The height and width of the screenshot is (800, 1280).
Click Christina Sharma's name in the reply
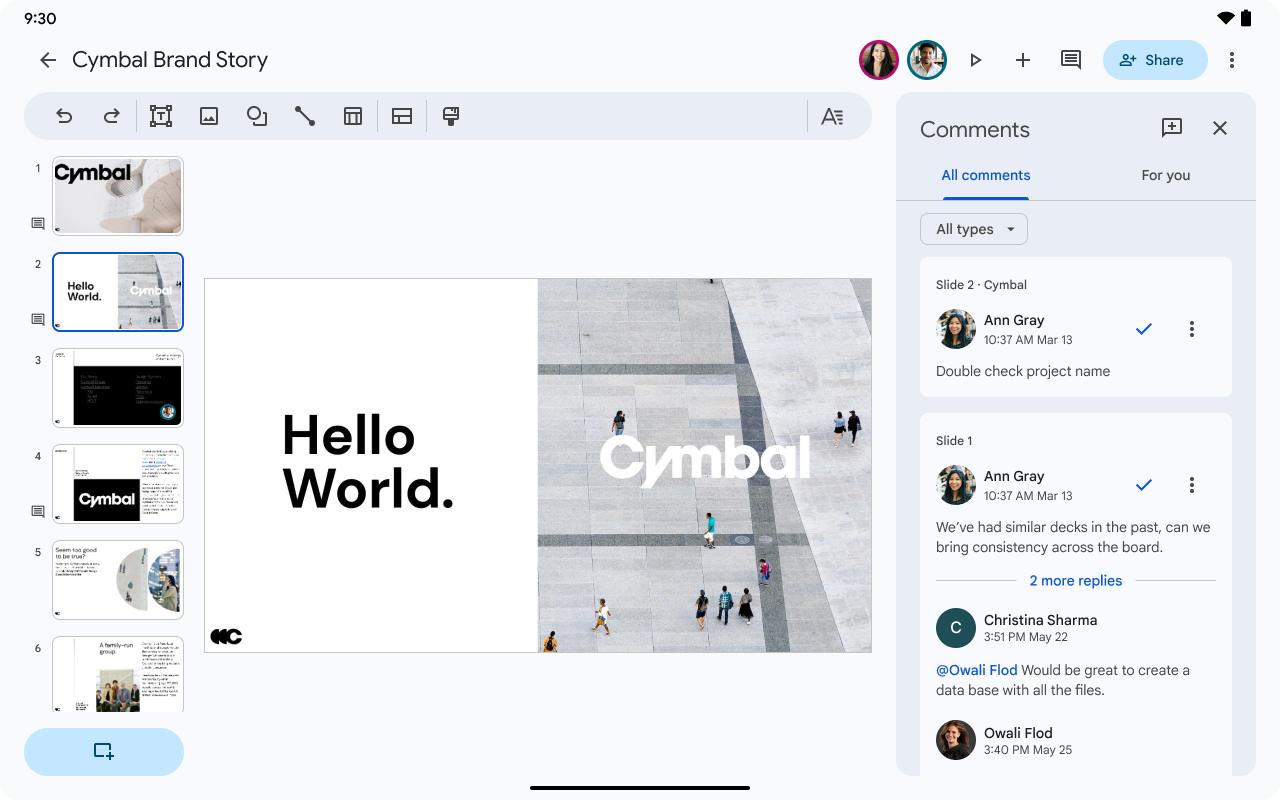point(1040,620)
